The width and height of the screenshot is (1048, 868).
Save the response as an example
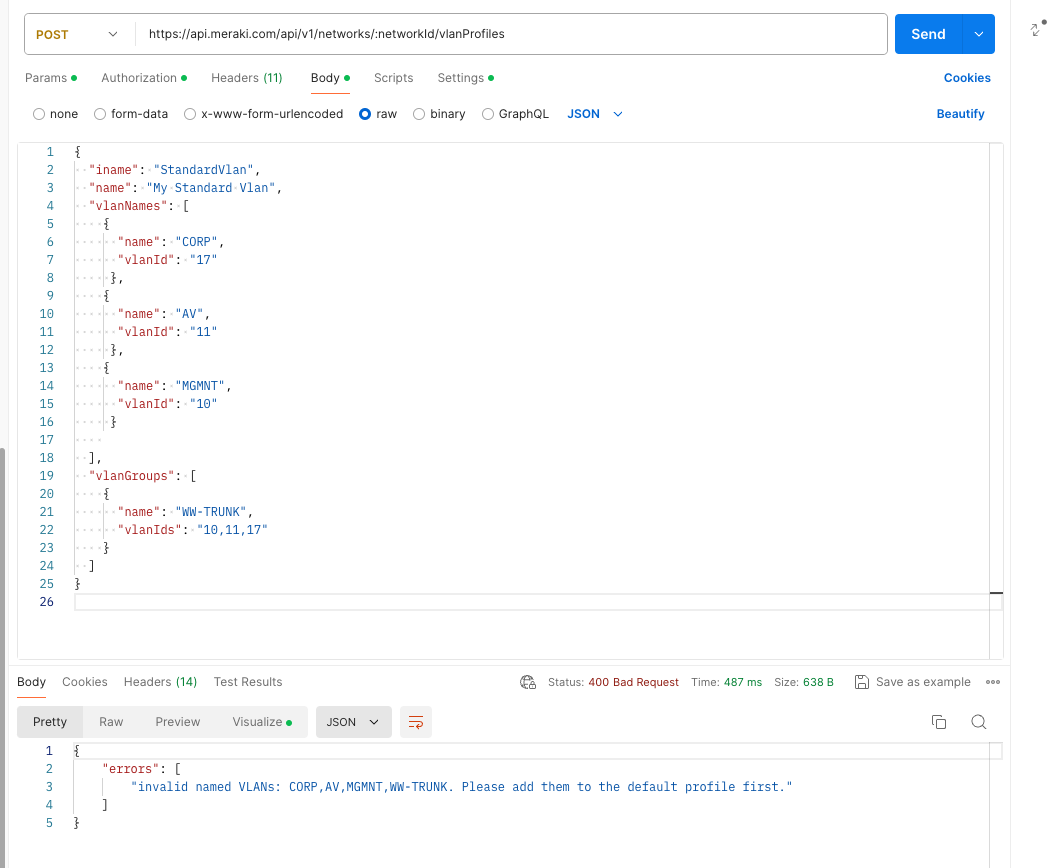tap(912, 681)
